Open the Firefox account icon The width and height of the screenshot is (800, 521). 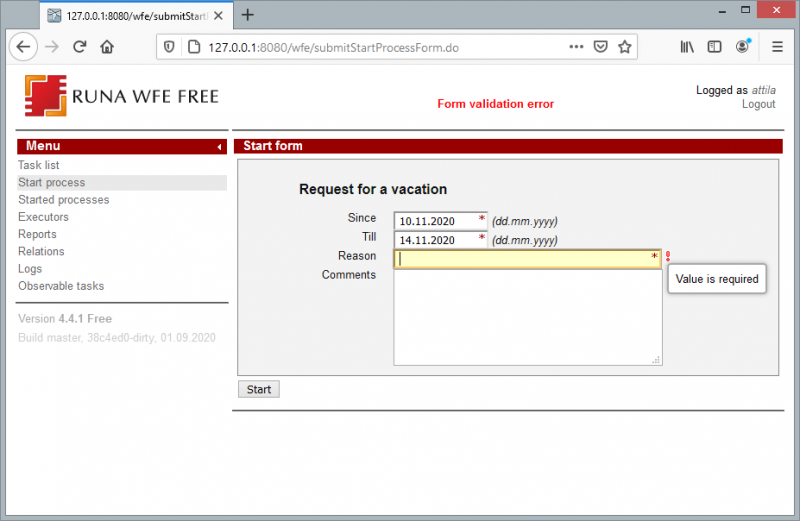pos(743,46)
